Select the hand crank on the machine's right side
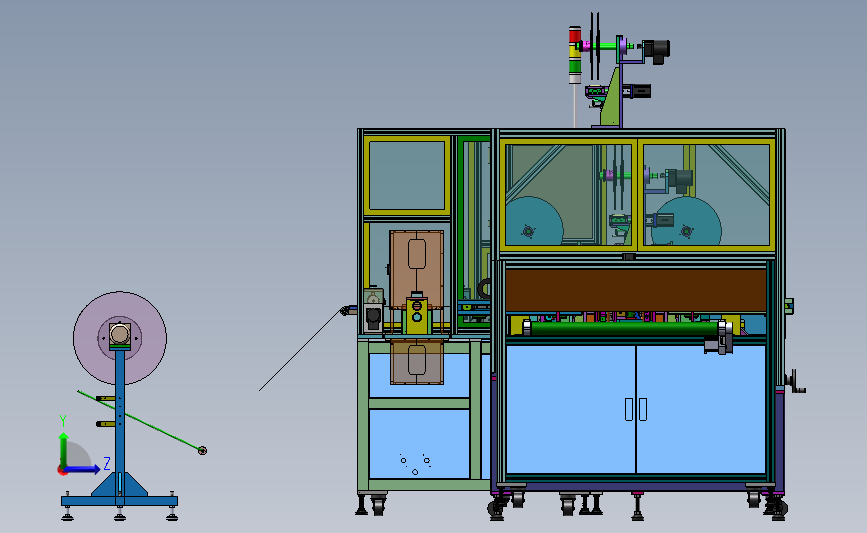This screenshot has width=867, height=533. pos(795,382)
